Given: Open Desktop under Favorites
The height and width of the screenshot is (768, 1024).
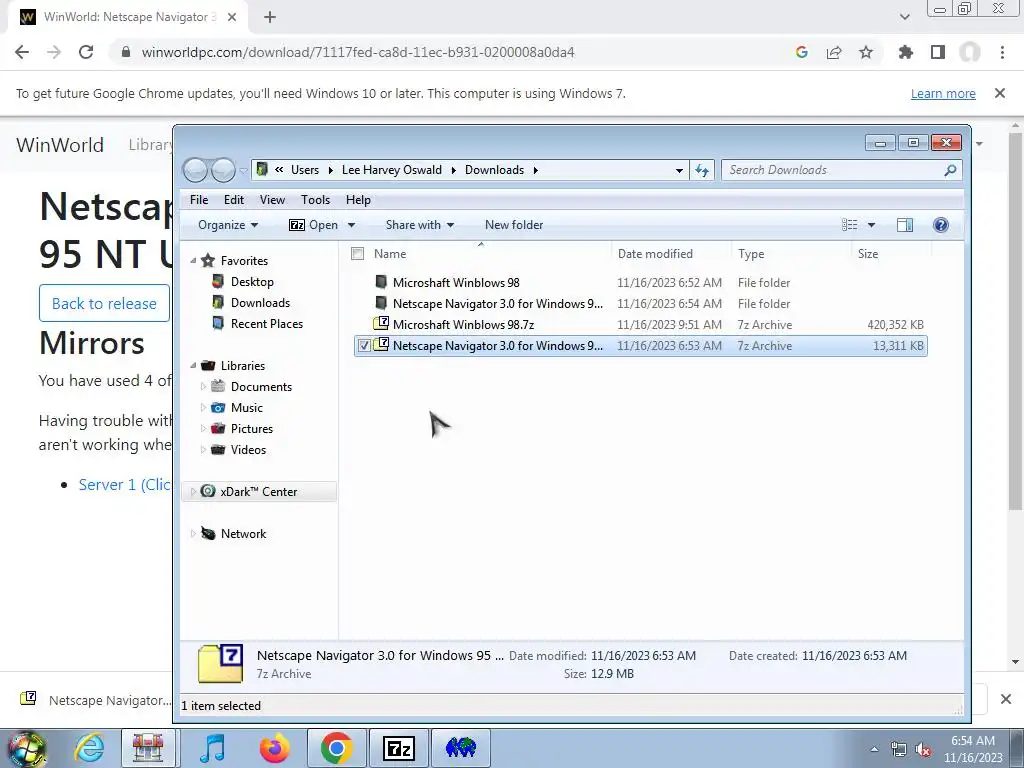Looking at the screenshot, I should pyautogui.click(x=252, y=281).
